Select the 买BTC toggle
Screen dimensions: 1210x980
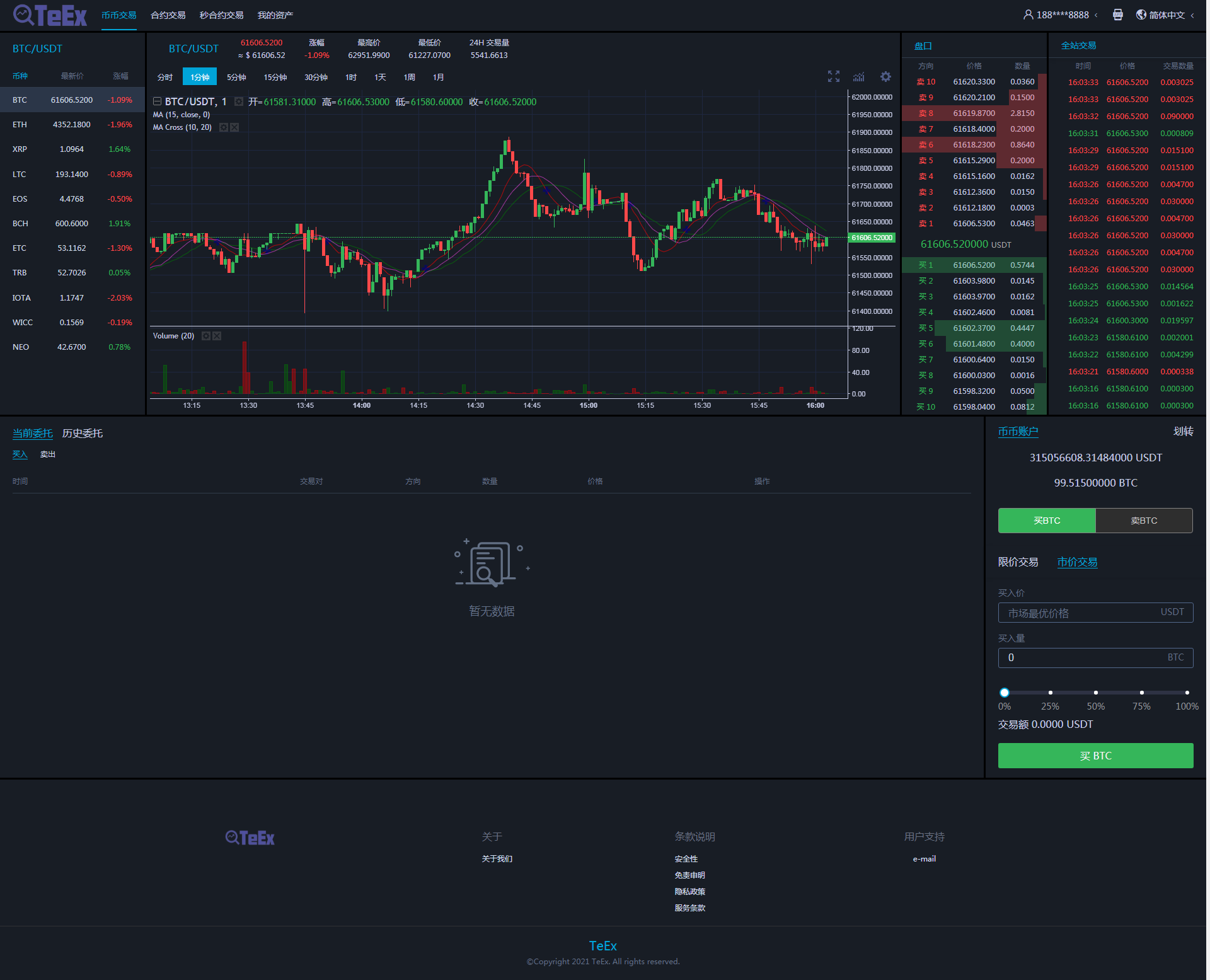(x=1047, y=521)
